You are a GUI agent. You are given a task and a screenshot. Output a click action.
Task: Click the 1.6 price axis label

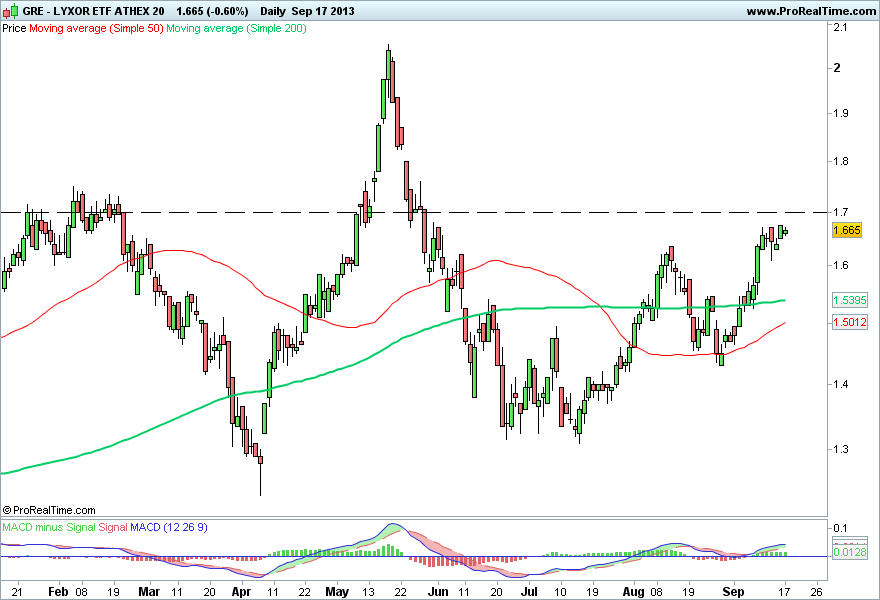pyautogui.click(x=840, y=265)
